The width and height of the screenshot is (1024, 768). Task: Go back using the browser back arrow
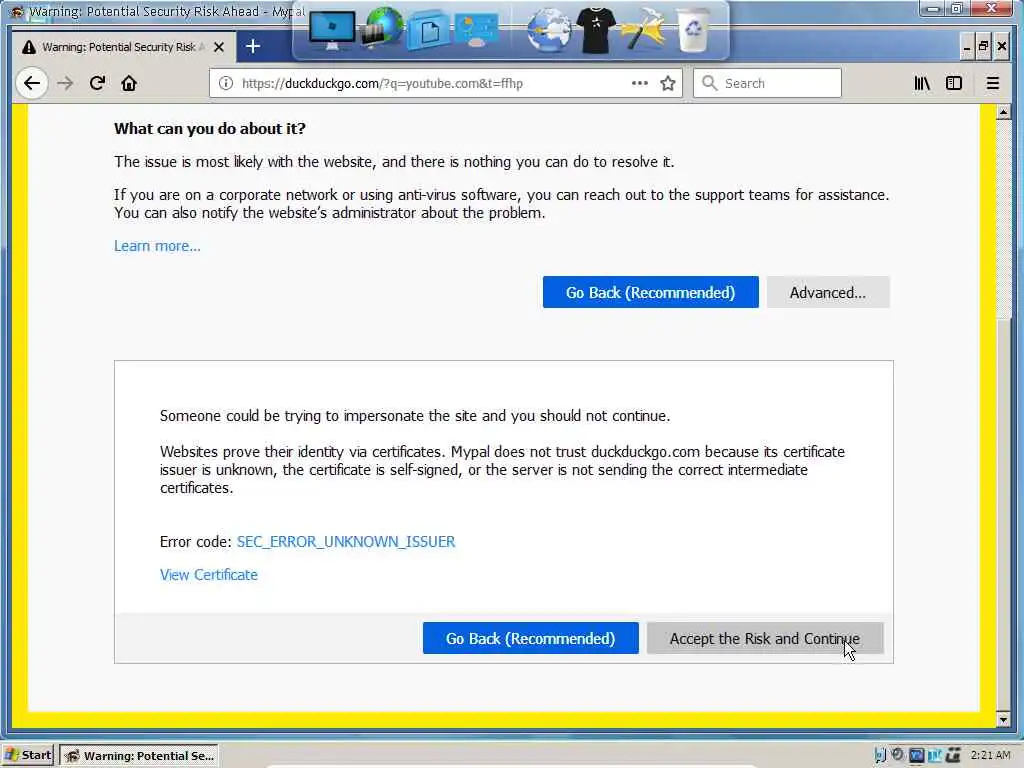pyautogui.click(x=32, y=84)
